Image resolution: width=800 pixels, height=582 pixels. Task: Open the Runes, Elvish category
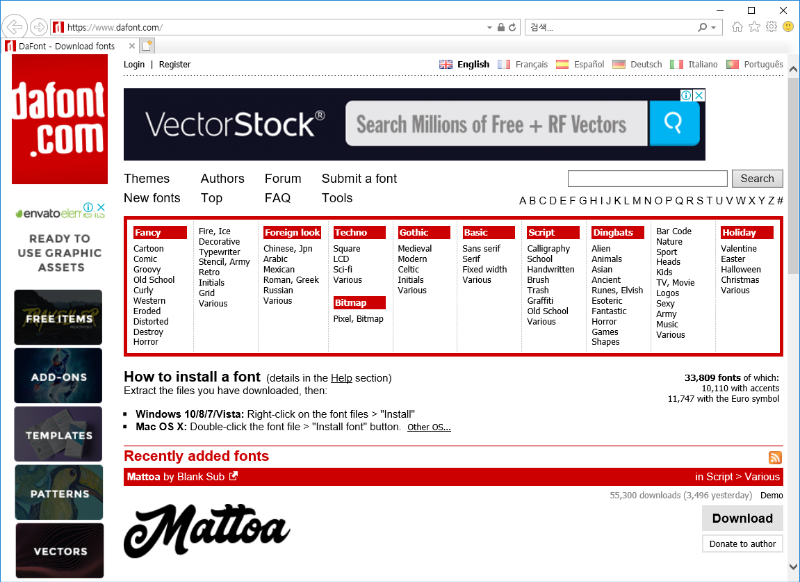(617, 290)
